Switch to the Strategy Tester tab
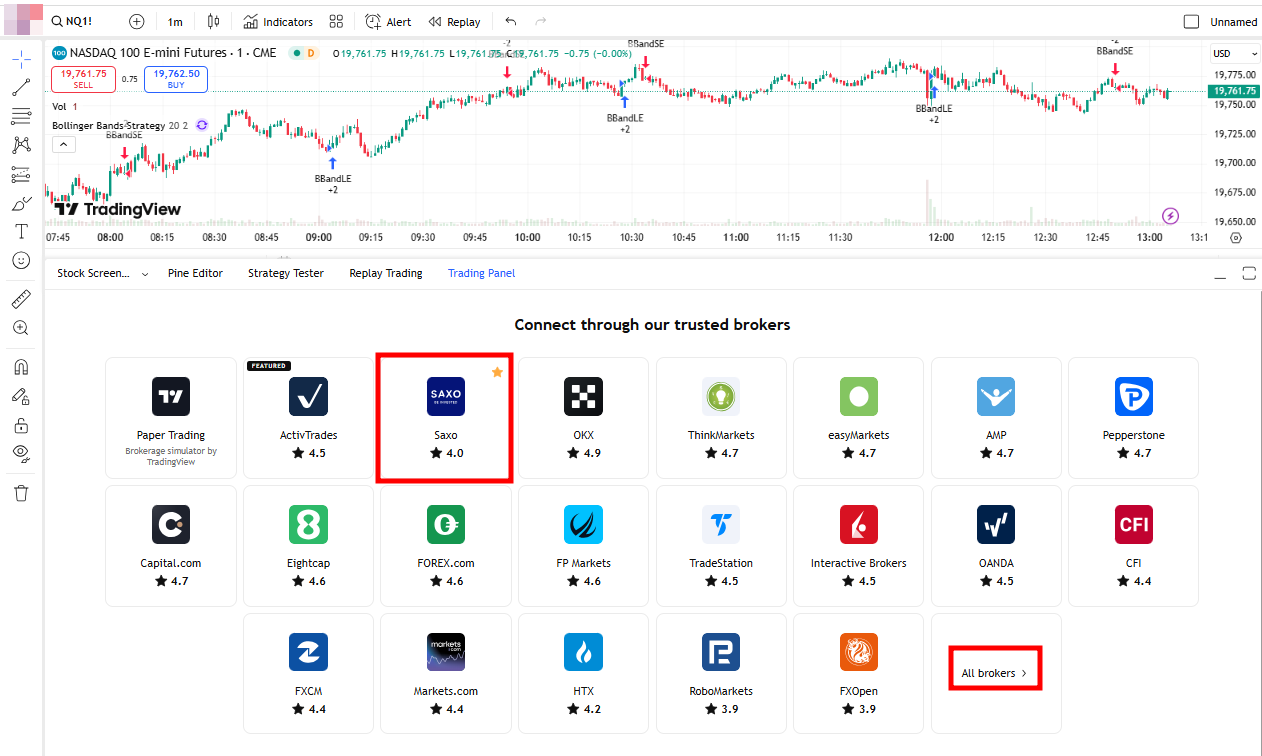This screenshot has height=756, width=1262. 286,273
